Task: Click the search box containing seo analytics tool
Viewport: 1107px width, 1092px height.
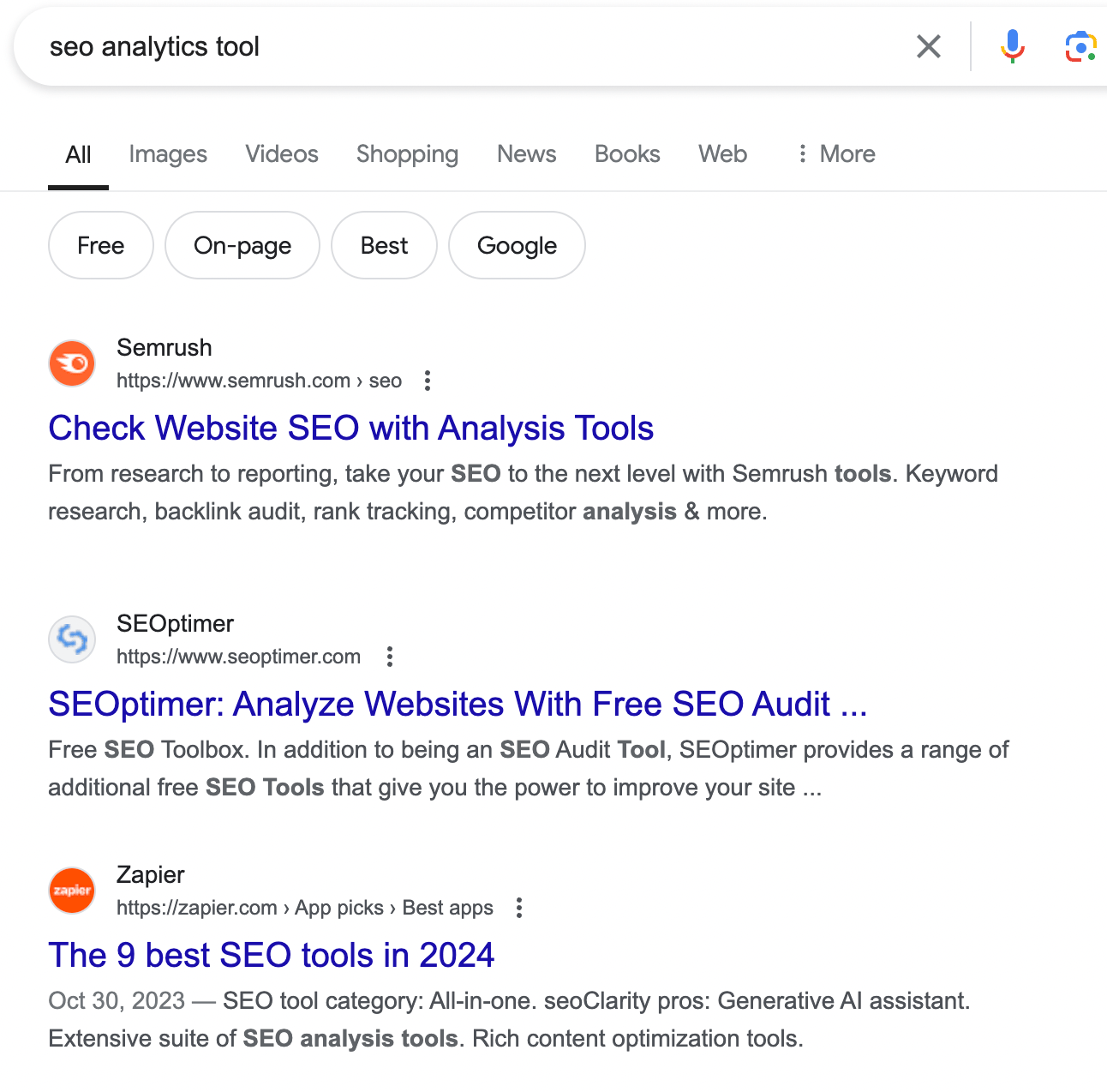Action: (x=463, y=46)
